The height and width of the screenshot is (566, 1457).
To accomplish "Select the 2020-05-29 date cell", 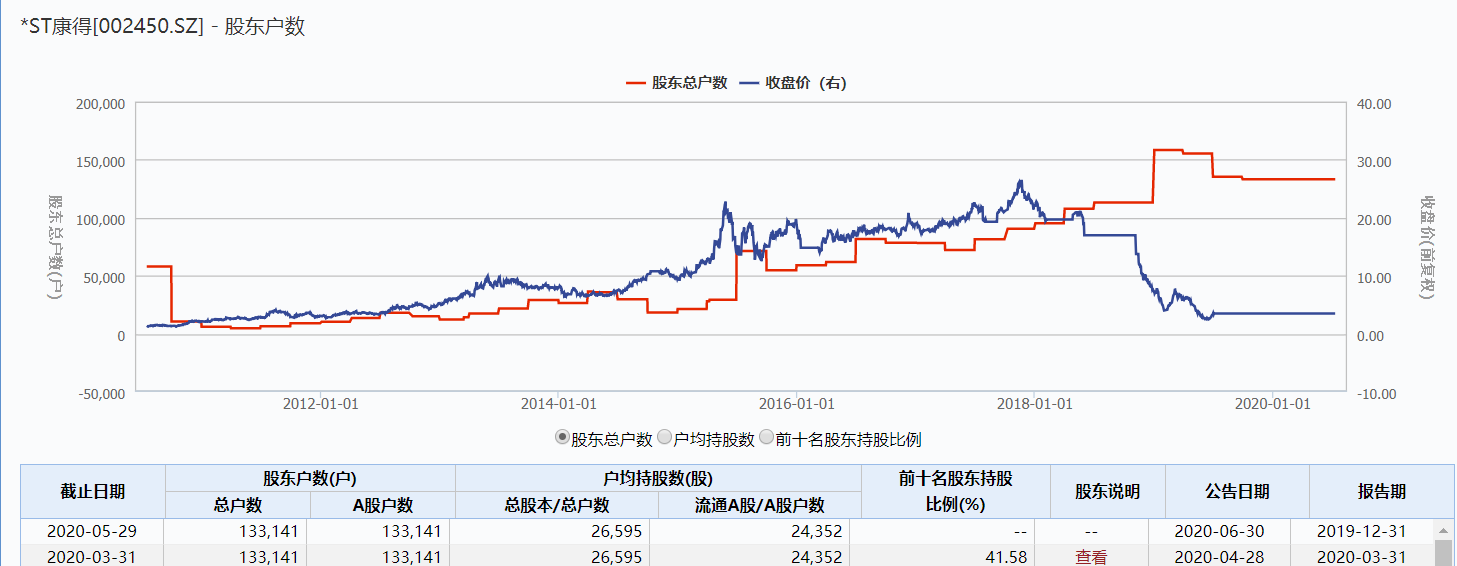I will 93,531.
